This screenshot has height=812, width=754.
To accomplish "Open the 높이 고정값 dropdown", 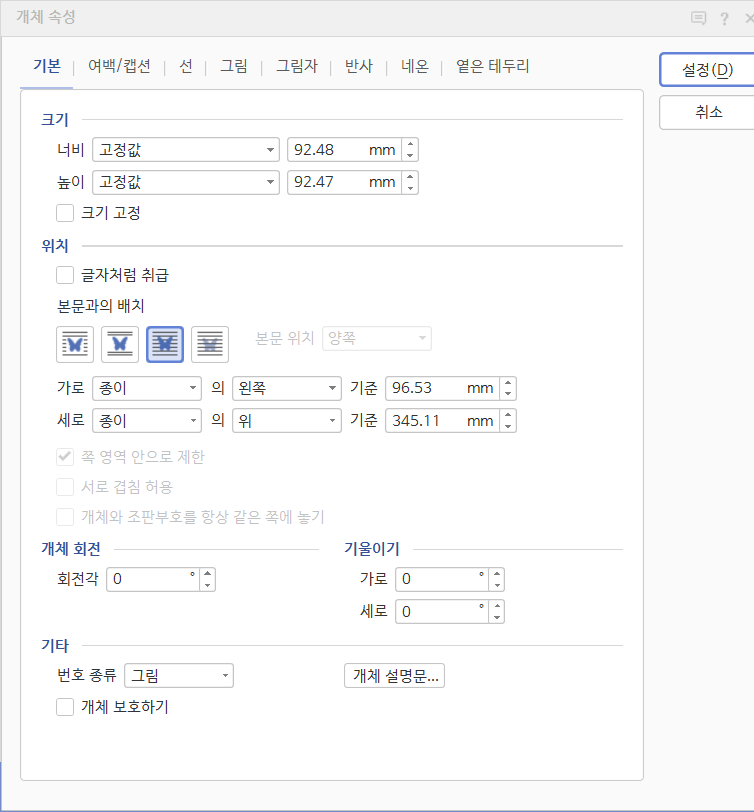I will pos(186,182).
